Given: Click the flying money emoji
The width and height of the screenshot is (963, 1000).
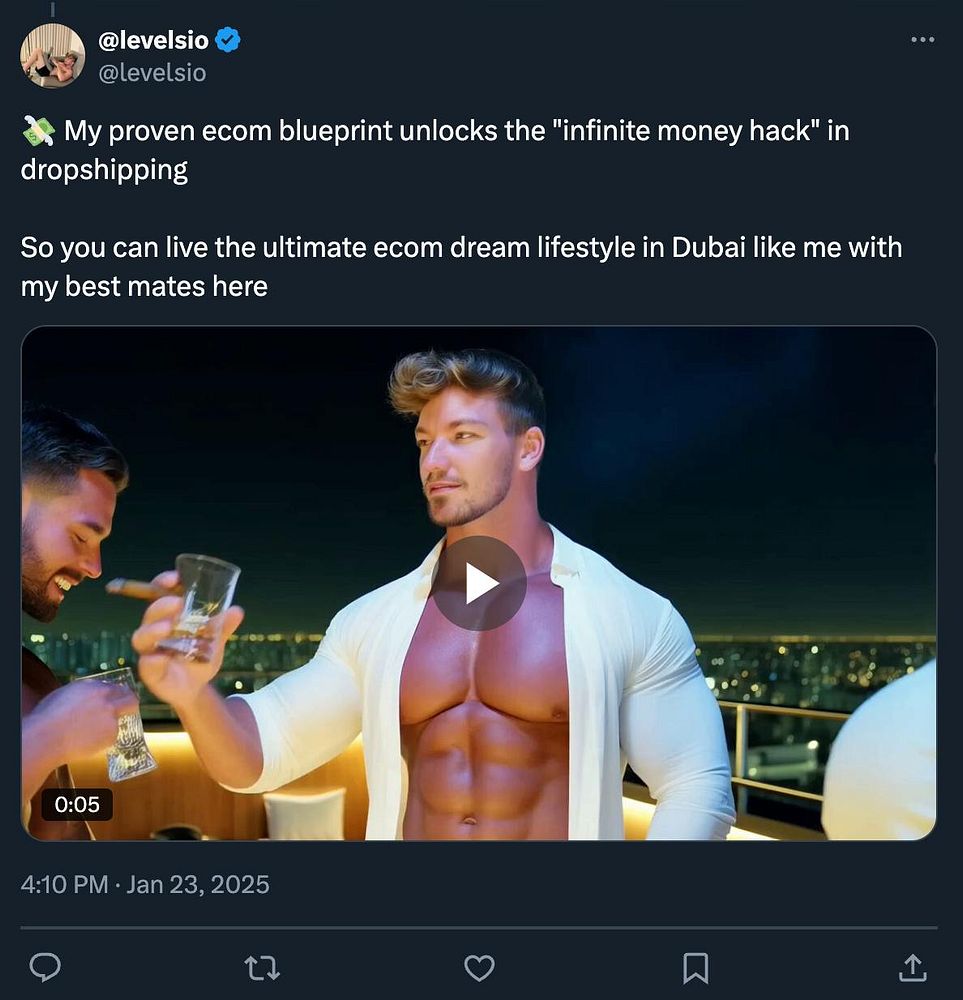Looking at the screenshot, I should 38,131.
